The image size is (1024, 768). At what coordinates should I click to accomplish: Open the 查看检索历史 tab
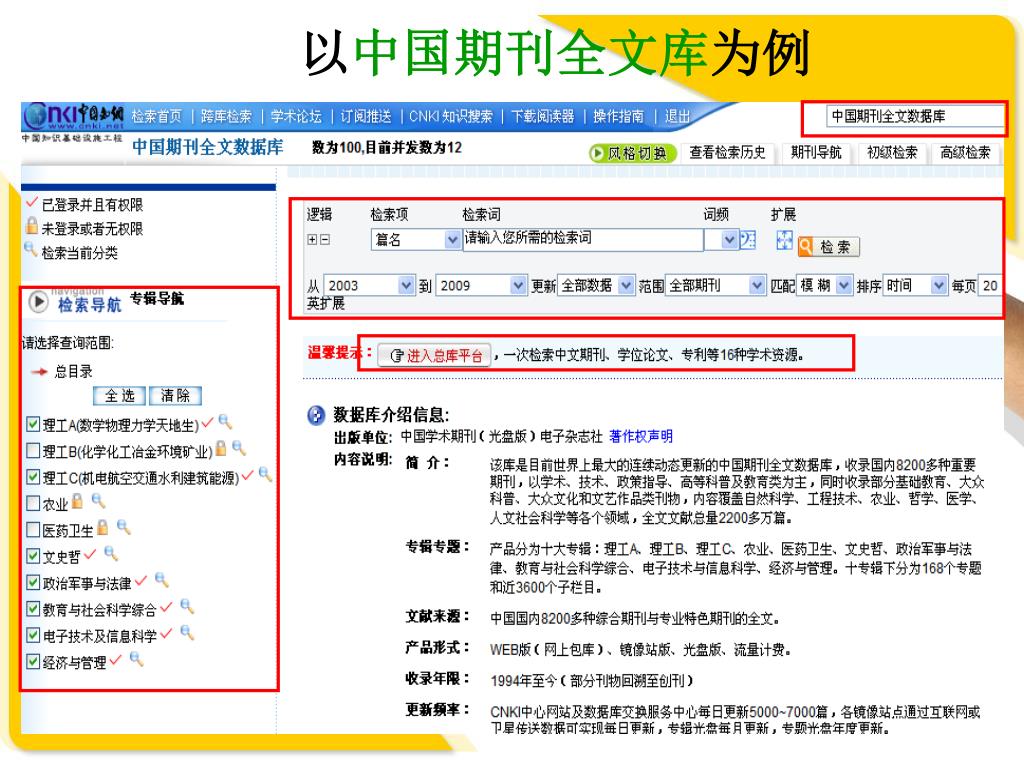[x=728, y=153]
